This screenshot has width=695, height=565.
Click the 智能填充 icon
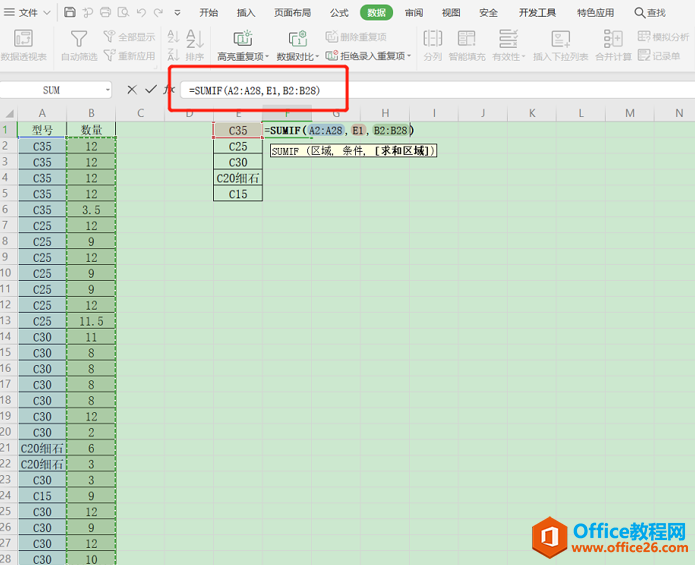pyautogui.click(x=467, y=39)
